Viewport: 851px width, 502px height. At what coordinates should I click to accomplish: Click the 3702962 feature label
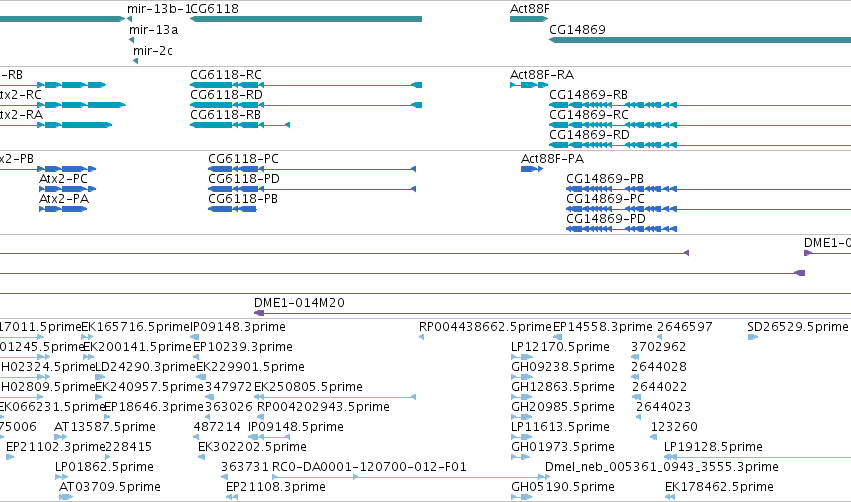[658, 347]
